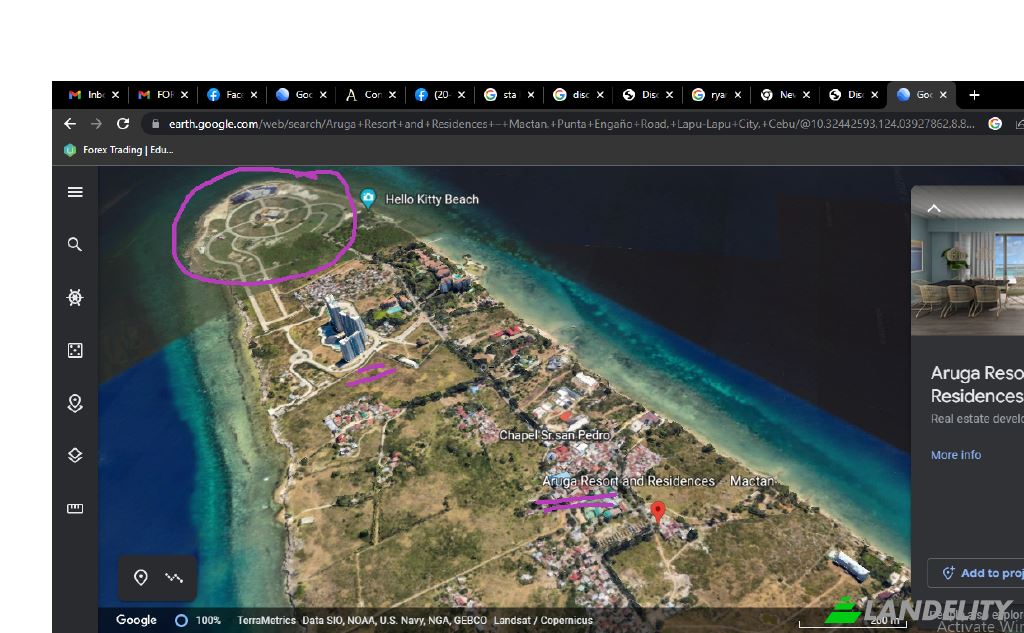Reload the page with refresh button
This screenshot has height=633, width=1024.
pyautogui.click(x=123, y=123)
